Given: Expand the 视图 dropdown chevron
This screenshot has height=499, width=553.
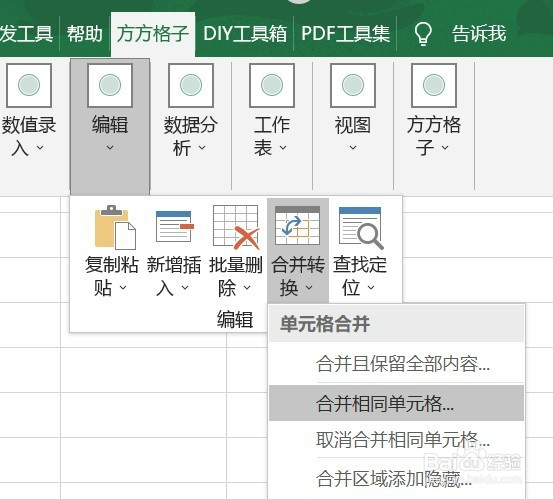Looking at the screenshot, I should pyautogui.click(x=353, y=147).
